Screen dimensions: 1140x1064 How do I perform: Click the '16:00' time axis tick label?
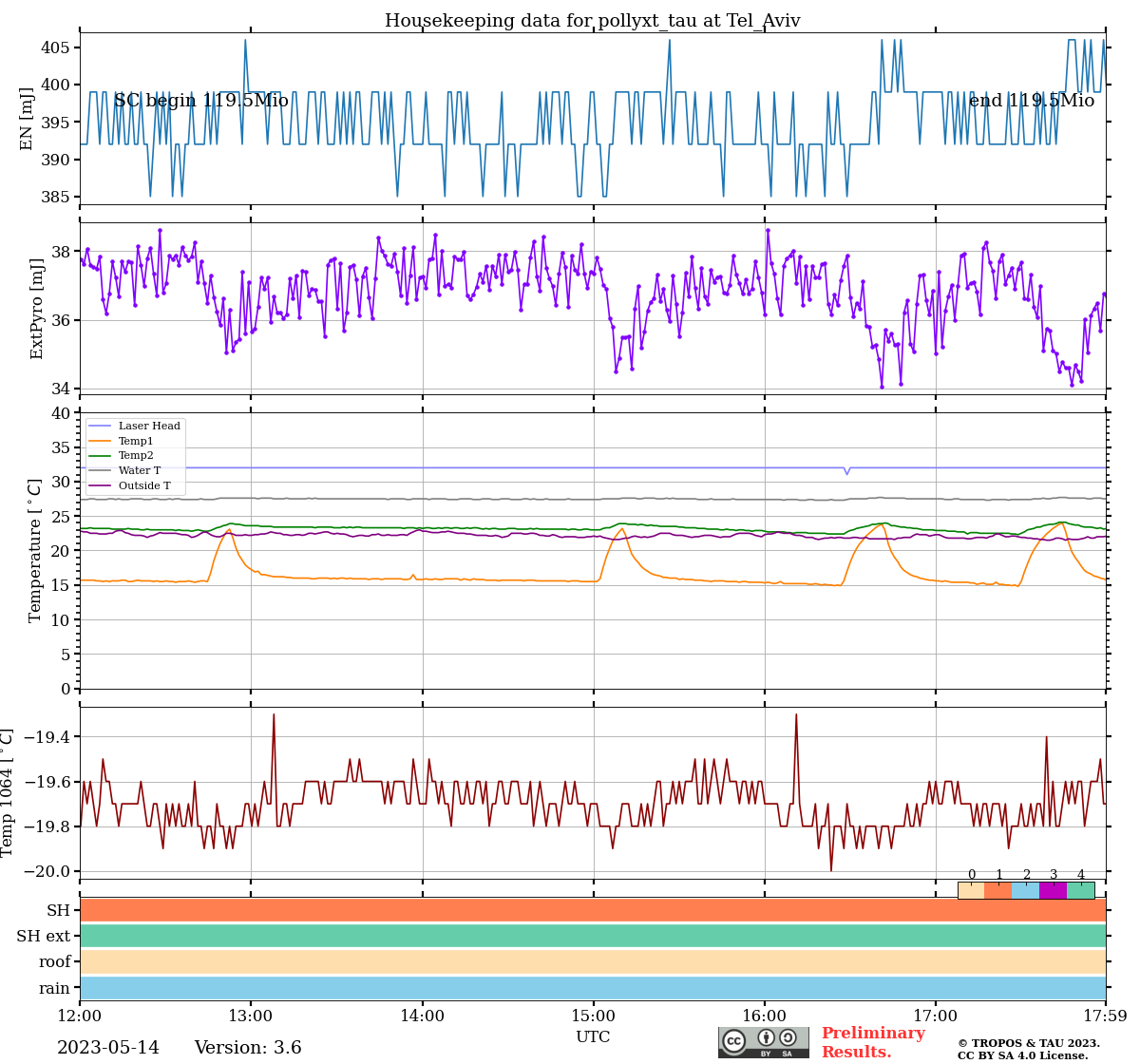(765, 1016)
